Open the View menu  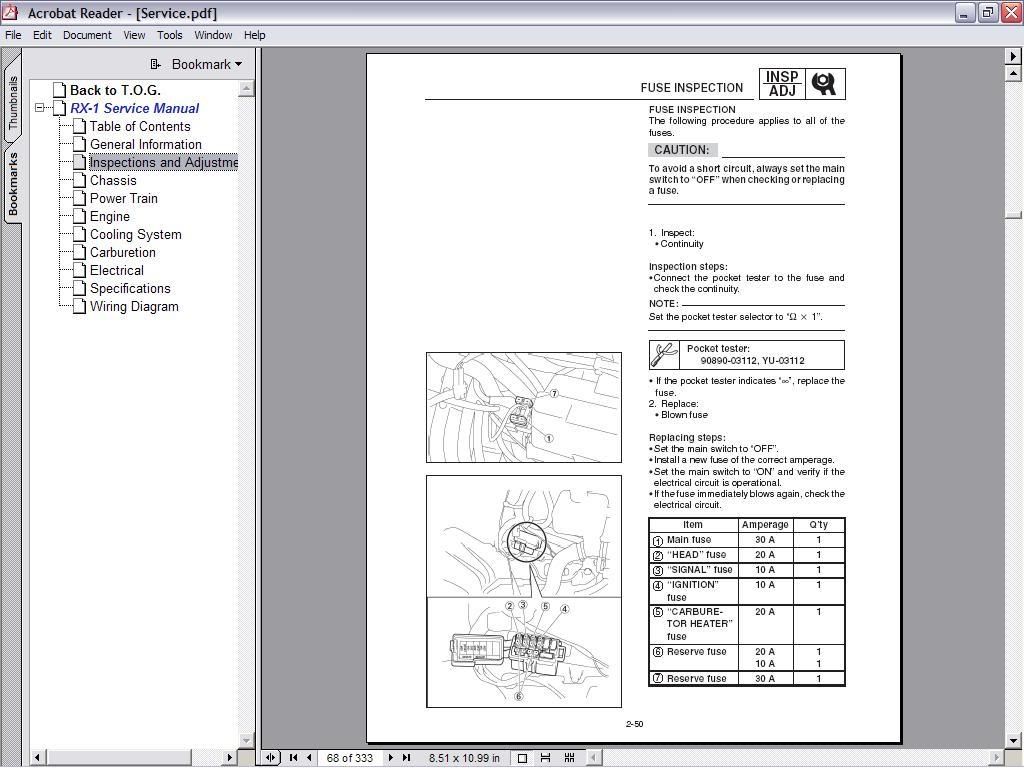pos(134,35)
